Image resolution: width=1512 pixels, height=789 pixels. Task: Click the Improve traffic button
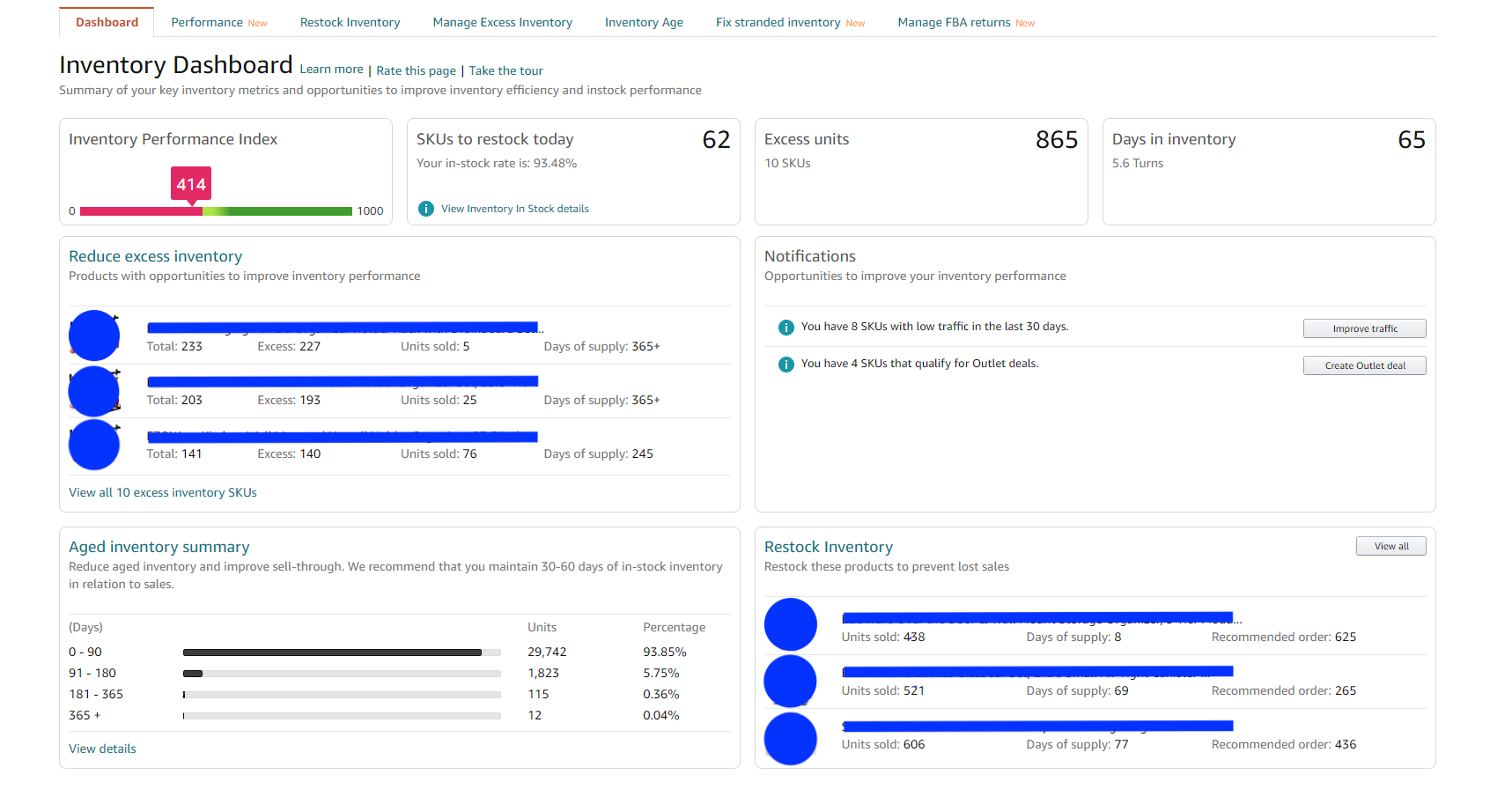tap(1365, 328)
